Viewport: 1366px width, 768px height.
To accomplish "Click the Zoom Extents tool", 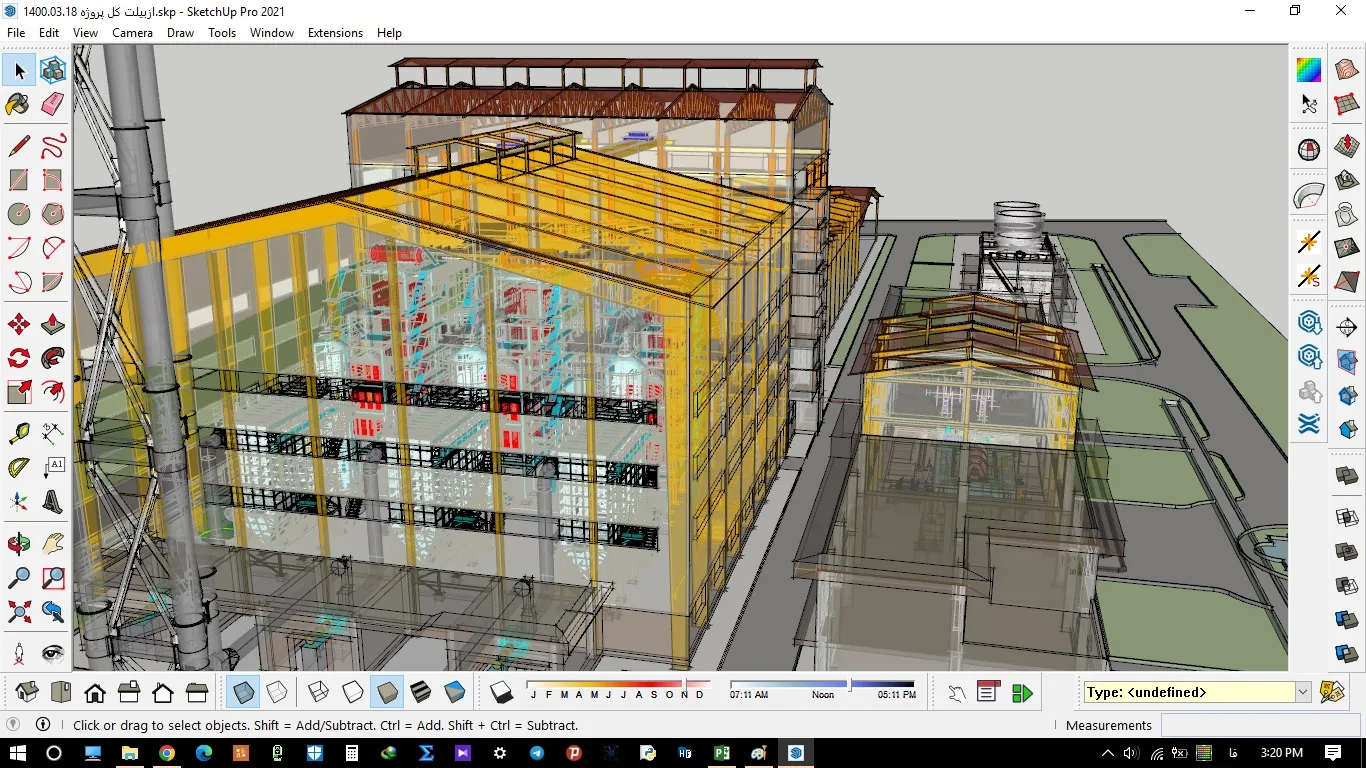I will coord(18,611).
